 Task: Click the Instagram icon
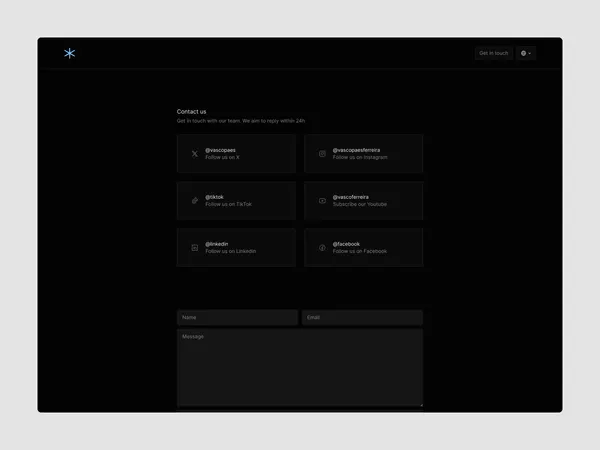pos(322,154)
